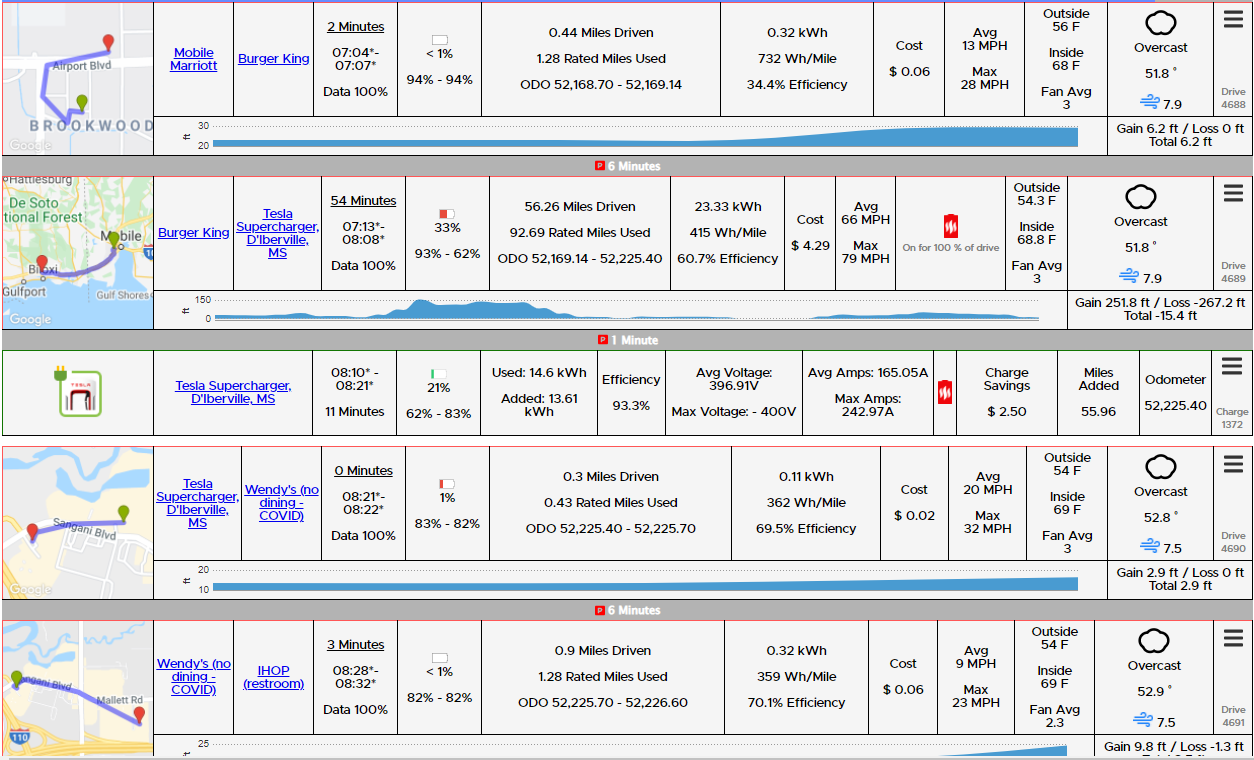Viewport: 1254px width, 760px height.
Task: Click the 3 Minutes duration link
Action: pos(356,645)
